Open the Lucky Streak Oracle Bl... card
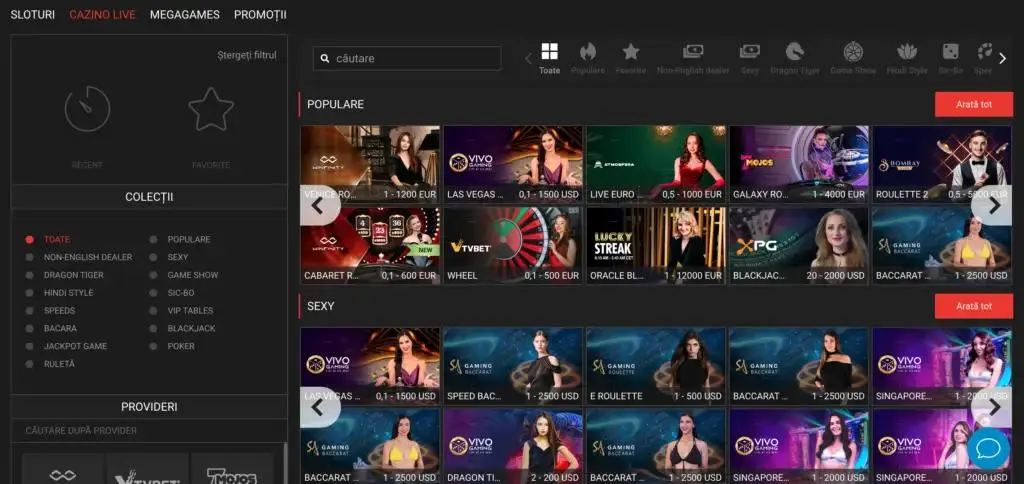 (656, 246)
